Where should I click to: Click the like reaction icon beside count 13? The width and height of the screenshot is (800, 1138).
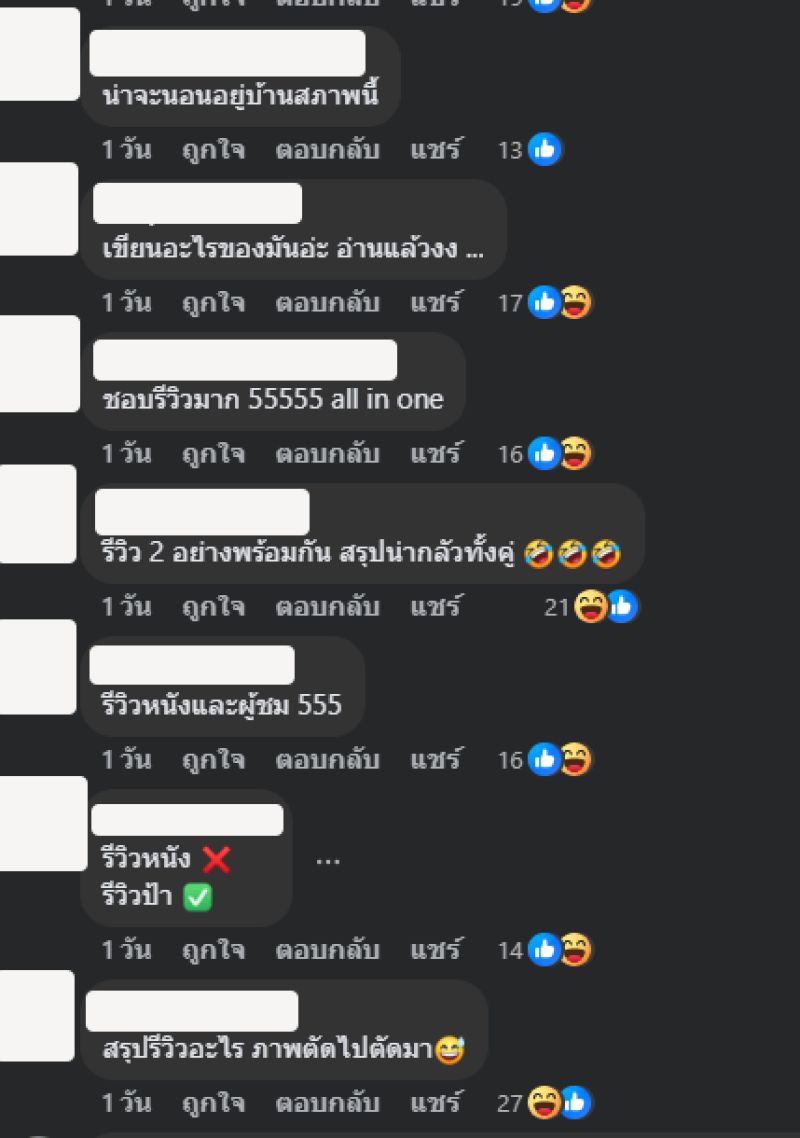544,150
